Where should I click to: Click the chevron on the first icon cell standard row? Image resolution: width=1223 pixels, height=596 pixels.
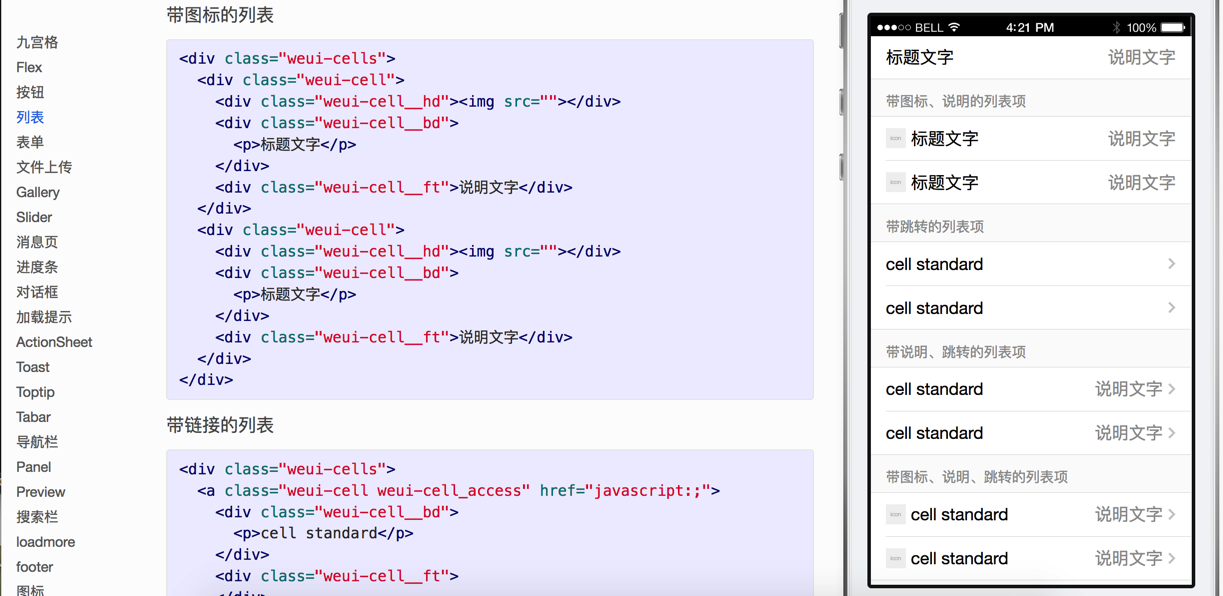coord(1171,514)
